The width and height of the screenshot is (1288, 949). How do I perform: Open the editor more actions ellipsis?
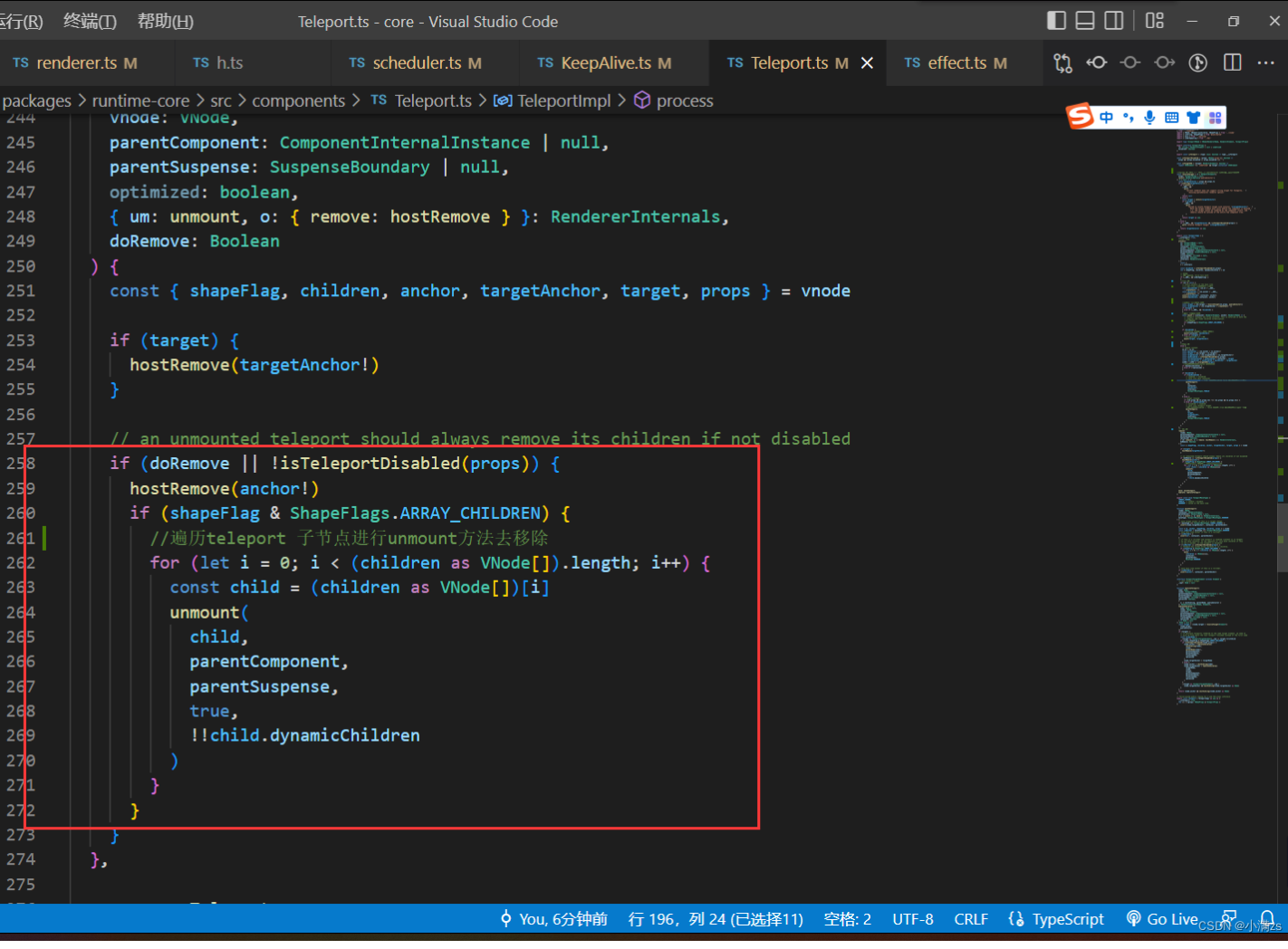coord(1266,62)
